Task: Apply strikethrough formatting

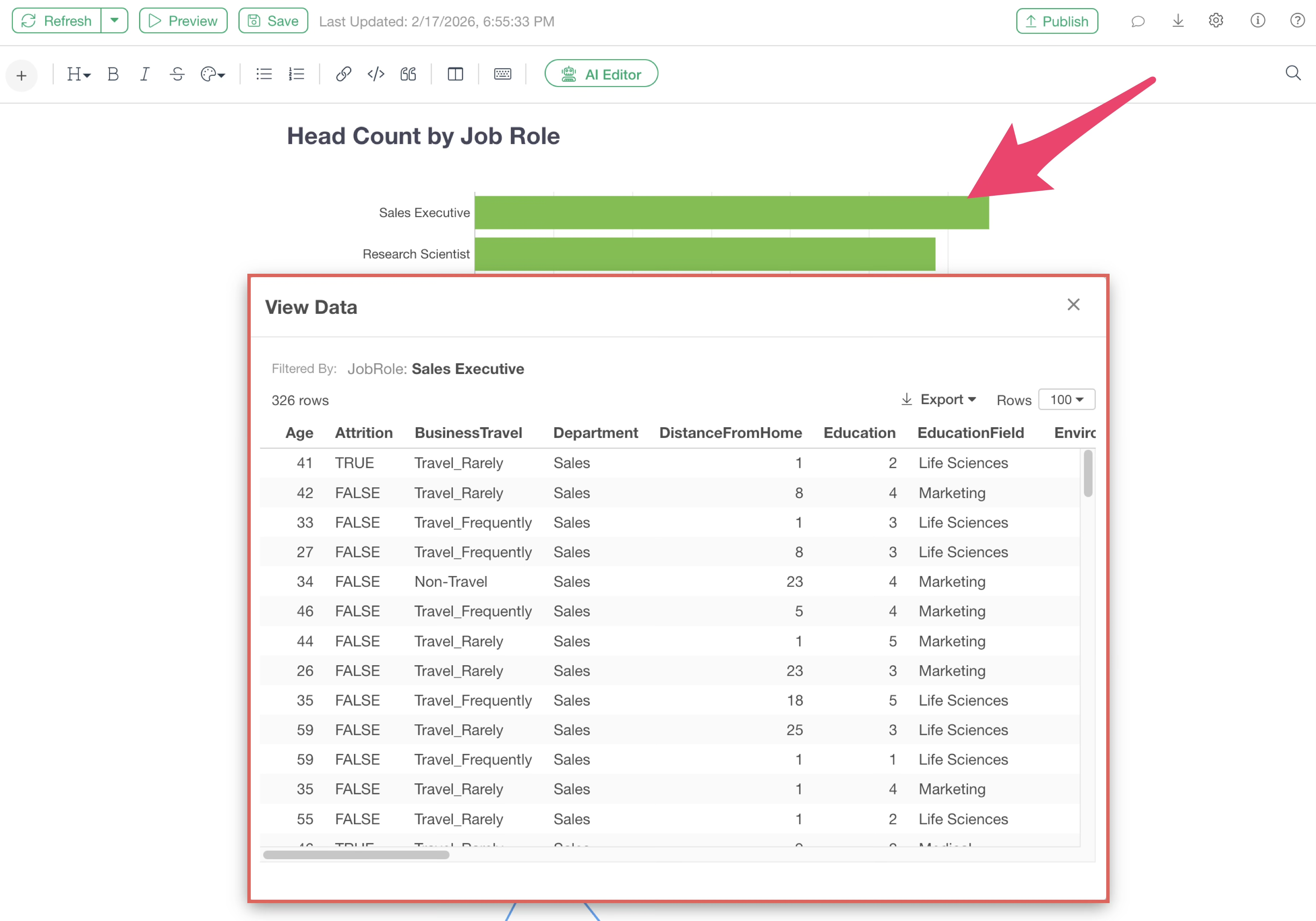Action: [x=177, y=74]
